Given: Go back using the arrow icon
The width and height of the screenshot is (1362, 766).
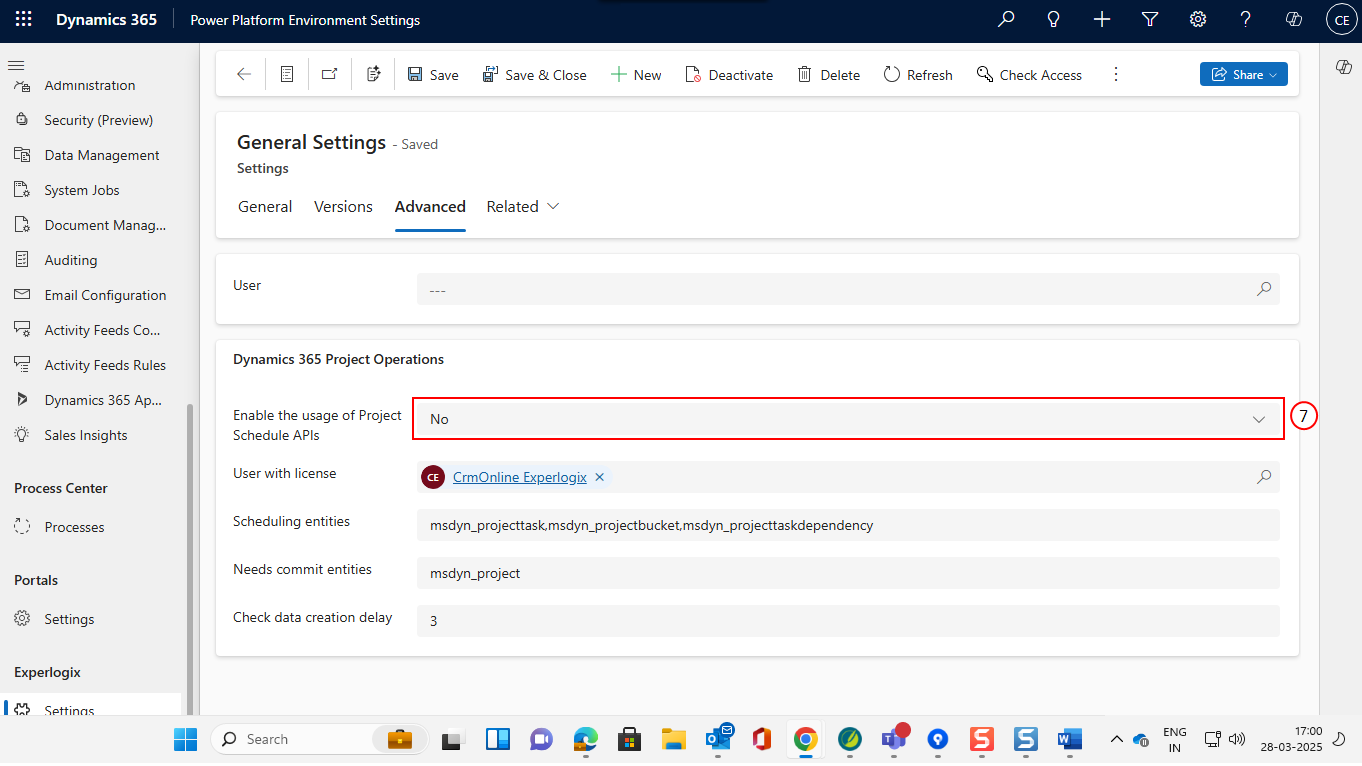Looking at the screenshot, I should coord(244,75).
